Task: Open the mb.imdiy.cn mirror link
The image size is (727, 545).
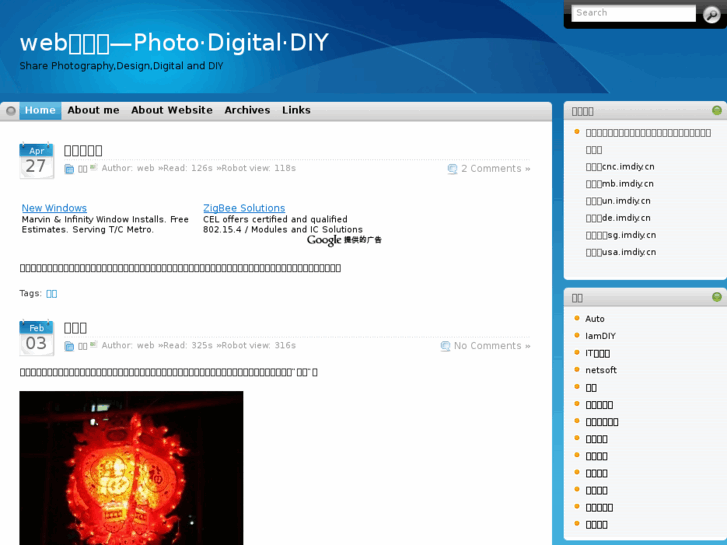Action: pyautogui.click(x=619, y=184)
